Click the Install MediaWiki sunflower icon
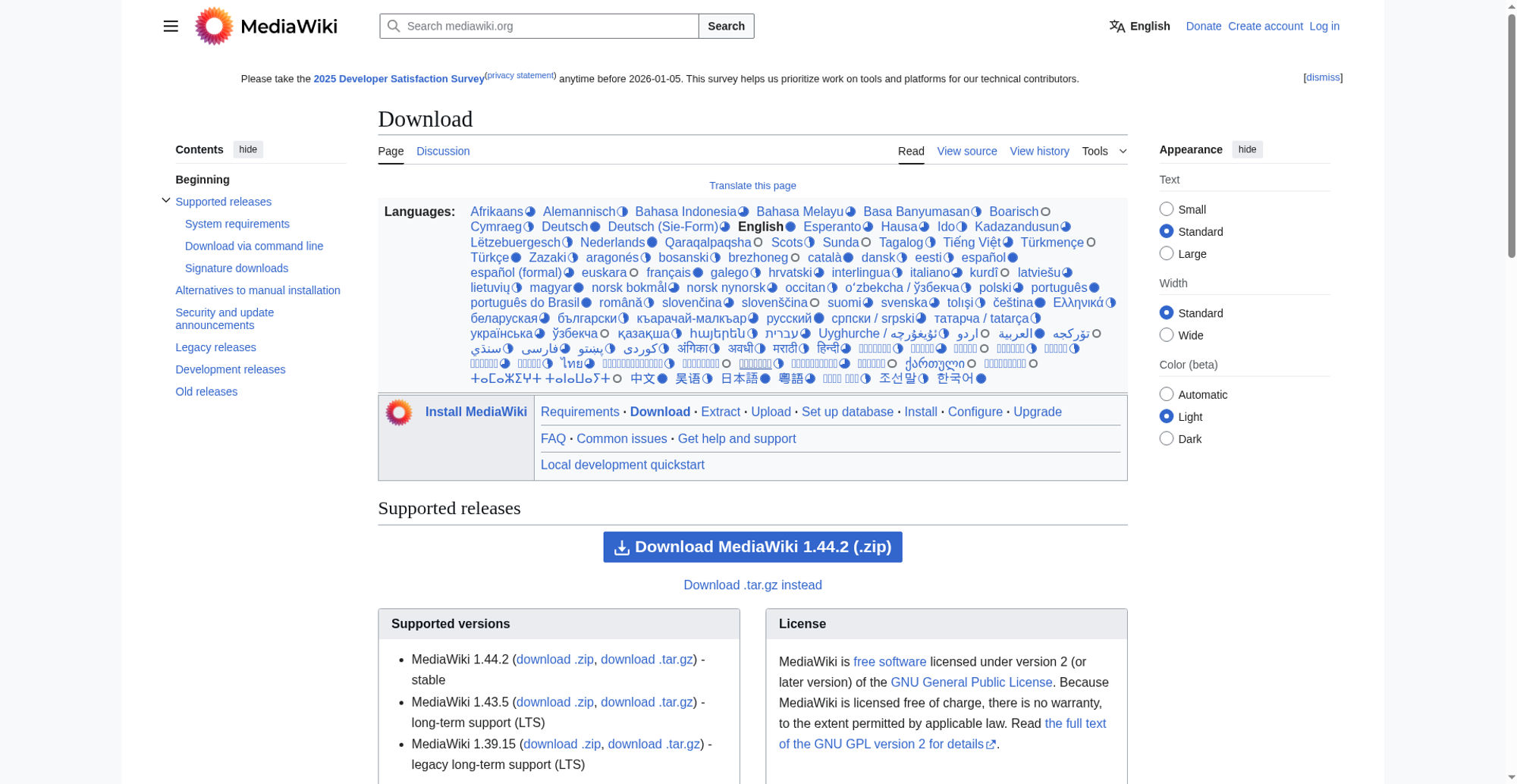Screen dimensions: 1517x784 click(399, 412)
